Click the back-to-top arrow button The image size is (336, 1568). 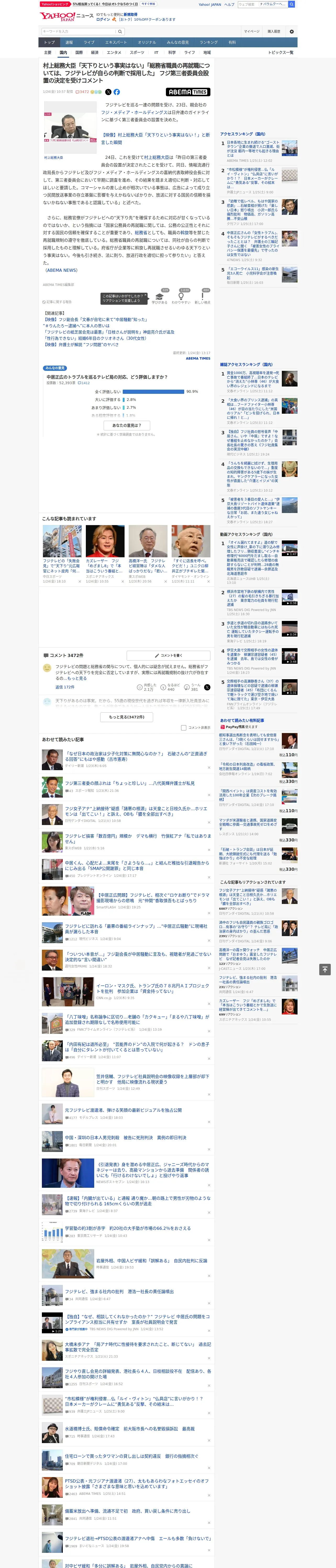tap(324, 969)
